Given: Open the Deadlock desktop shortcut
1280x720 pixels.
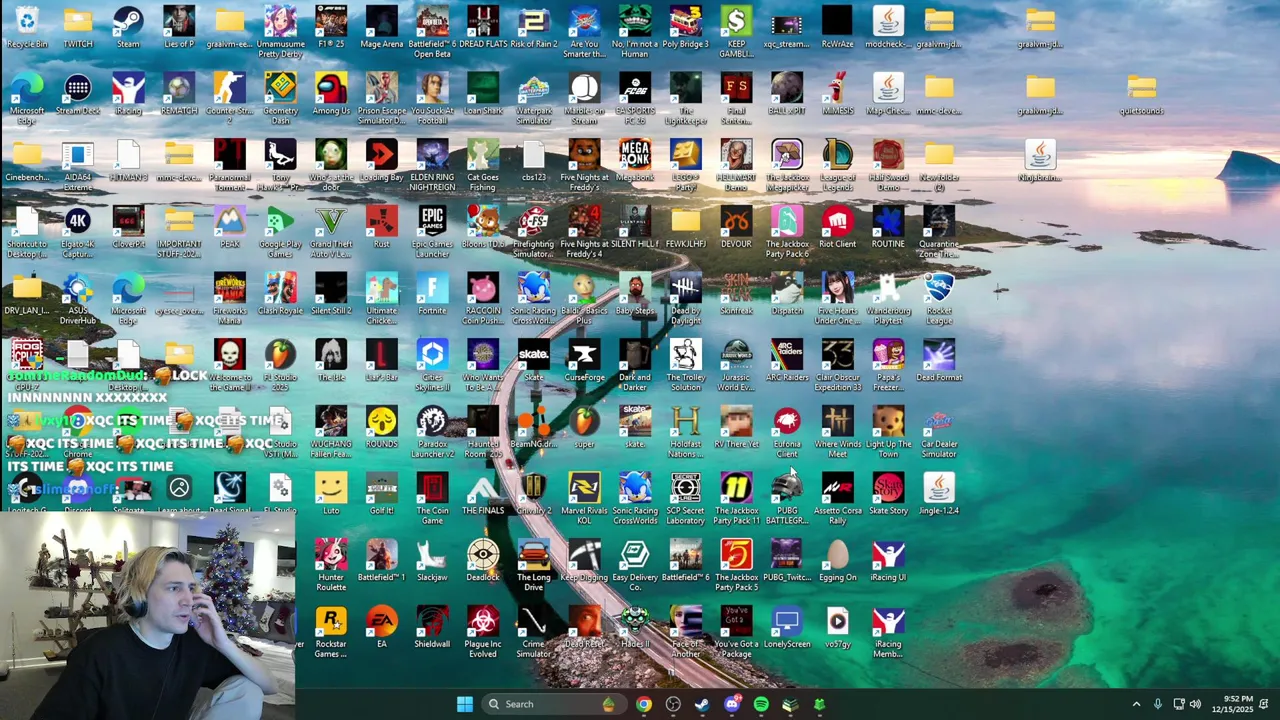Looking at the screenshot, I should (483, 561).
